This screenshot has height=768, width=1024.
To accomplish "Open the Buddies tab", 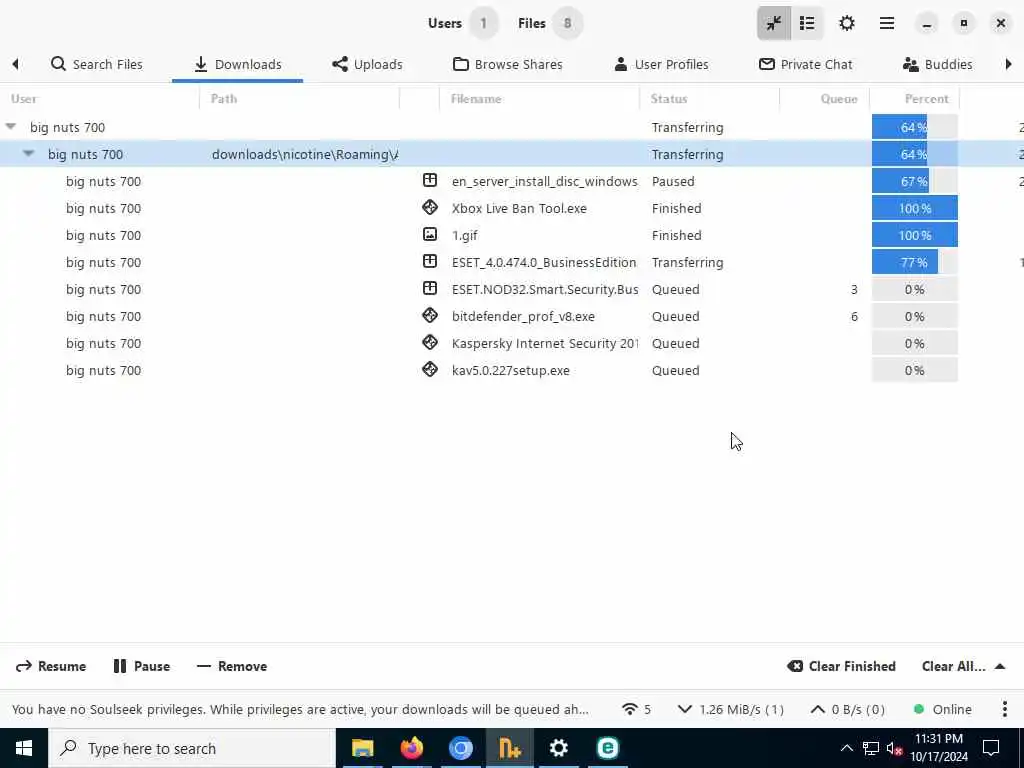I will click(937, 64).
